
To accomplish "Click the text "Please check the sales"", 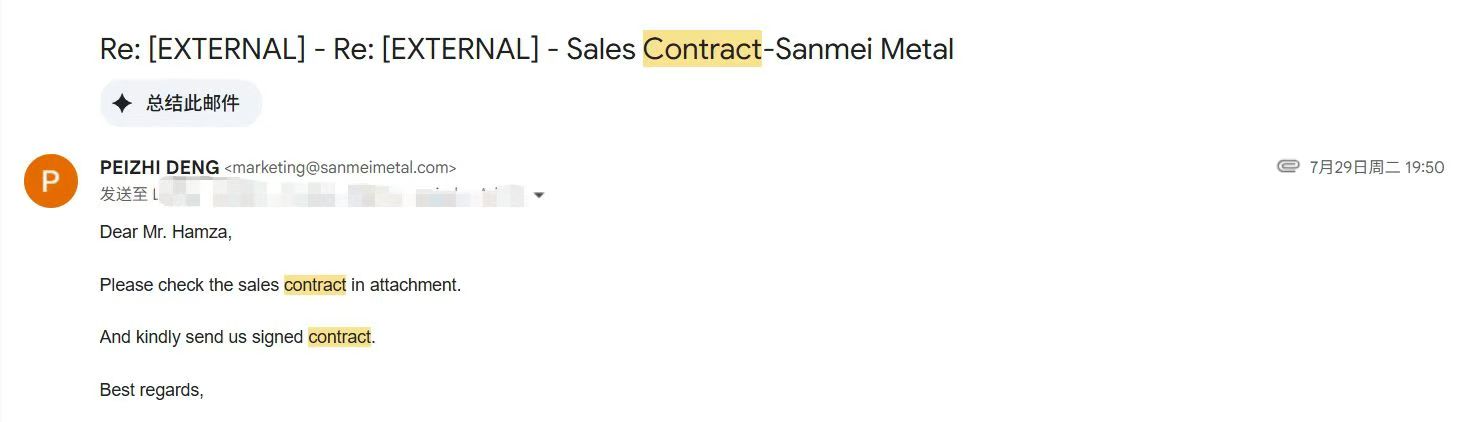I will coord(189,285).
